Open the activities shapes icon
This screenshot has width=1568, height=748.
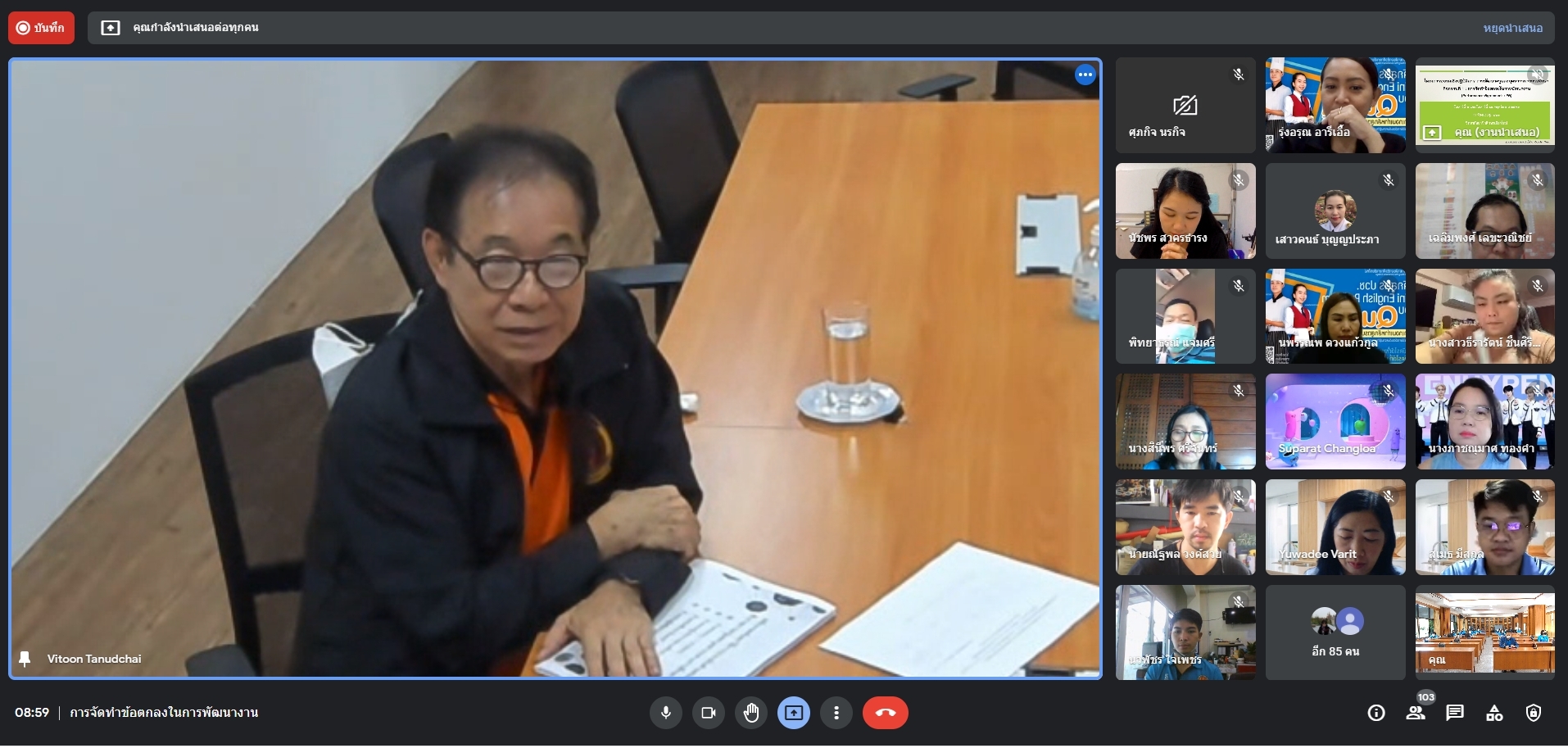pos(1494,713)
